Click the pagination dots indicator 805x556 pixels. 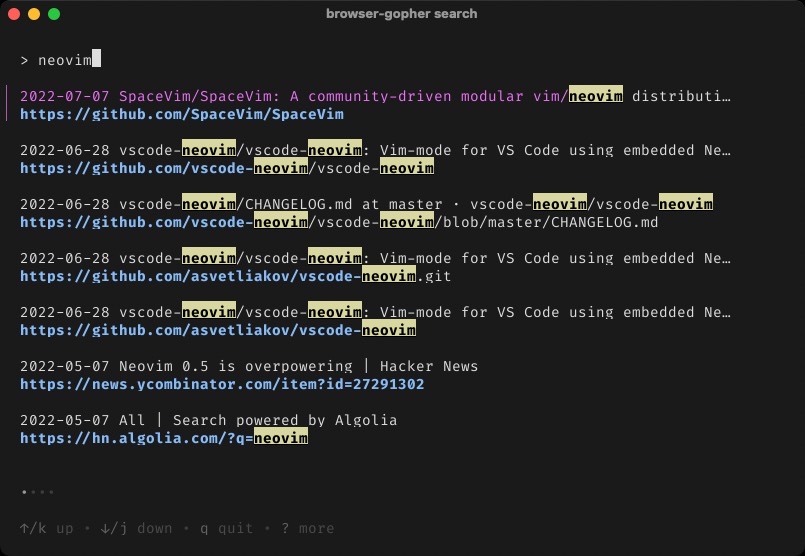tap(38, 492)
